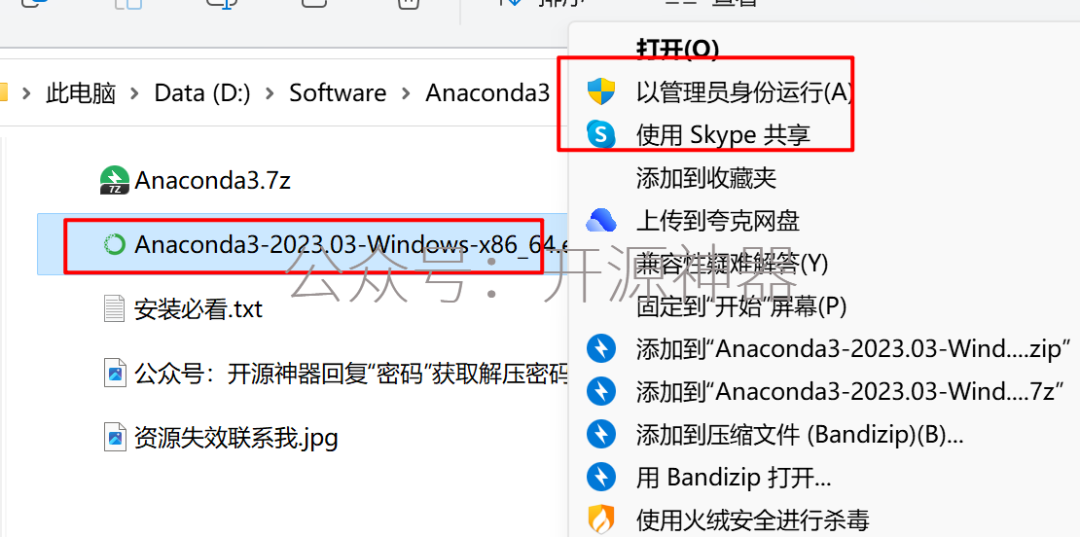Image resolution: width=1080 pixels, height=537 pixels.
Task: Click the Anaconda3.7z archive icon
Action: [114, 180]
